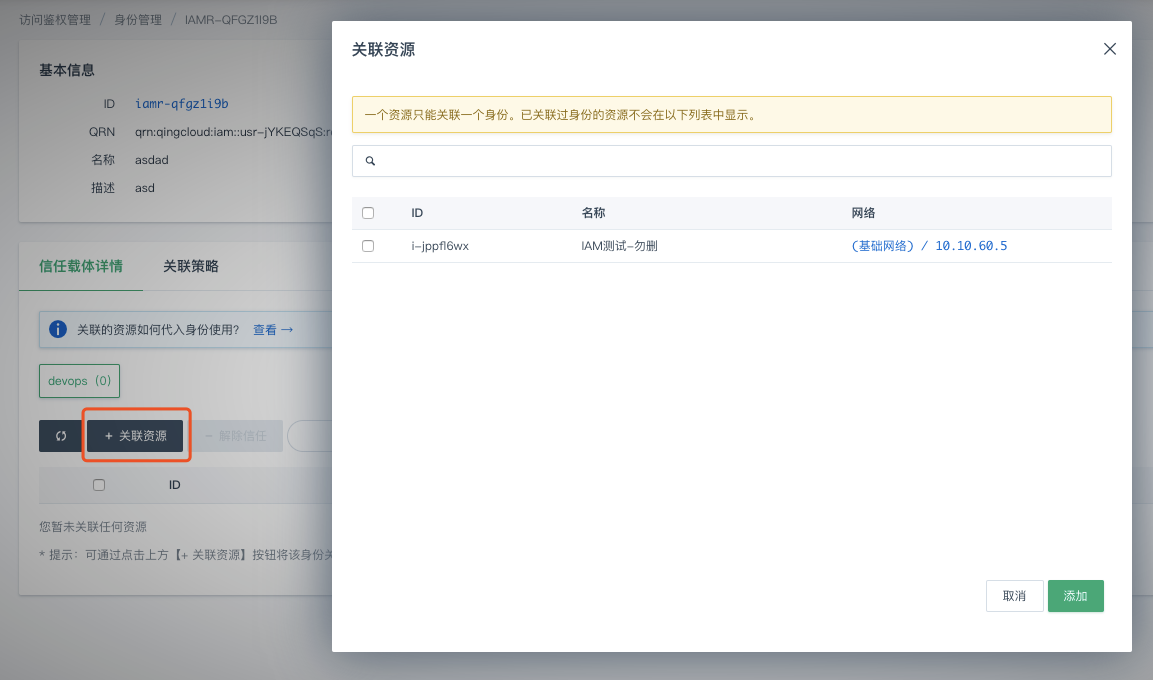Go to 访问鉴权管理 in the breadcrumb
1153x680 pixels.
coord(54,20)
